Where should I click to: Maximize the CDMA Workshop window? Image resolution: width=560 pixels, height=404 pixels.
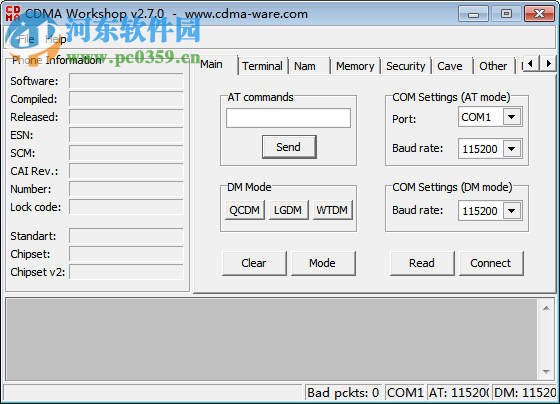[x=506, y=14]
